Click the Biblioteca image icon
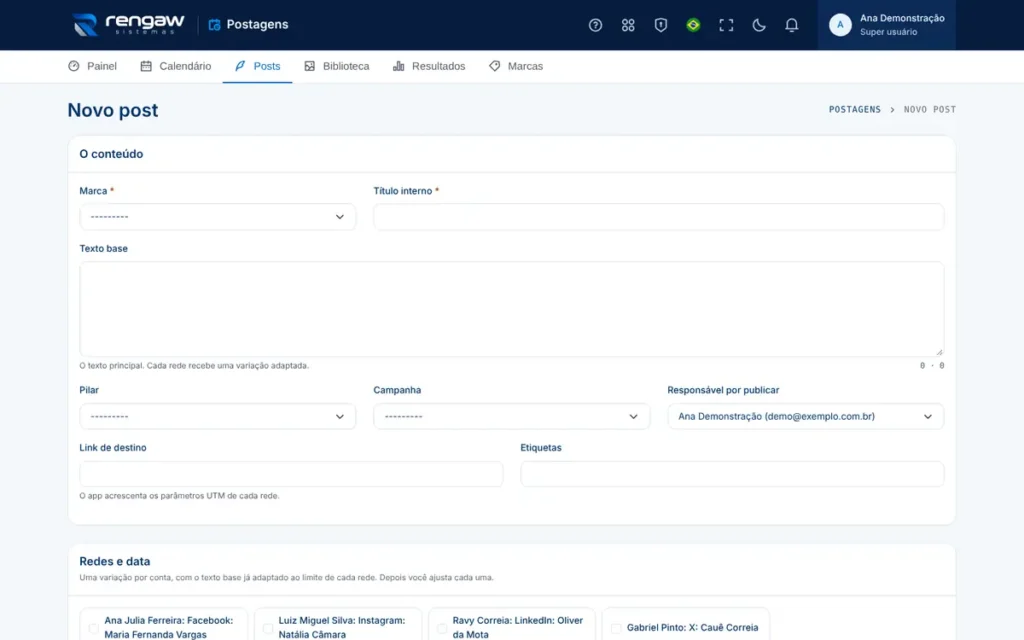This screenshot has height=640, width=1024. (x=310, y=66)
